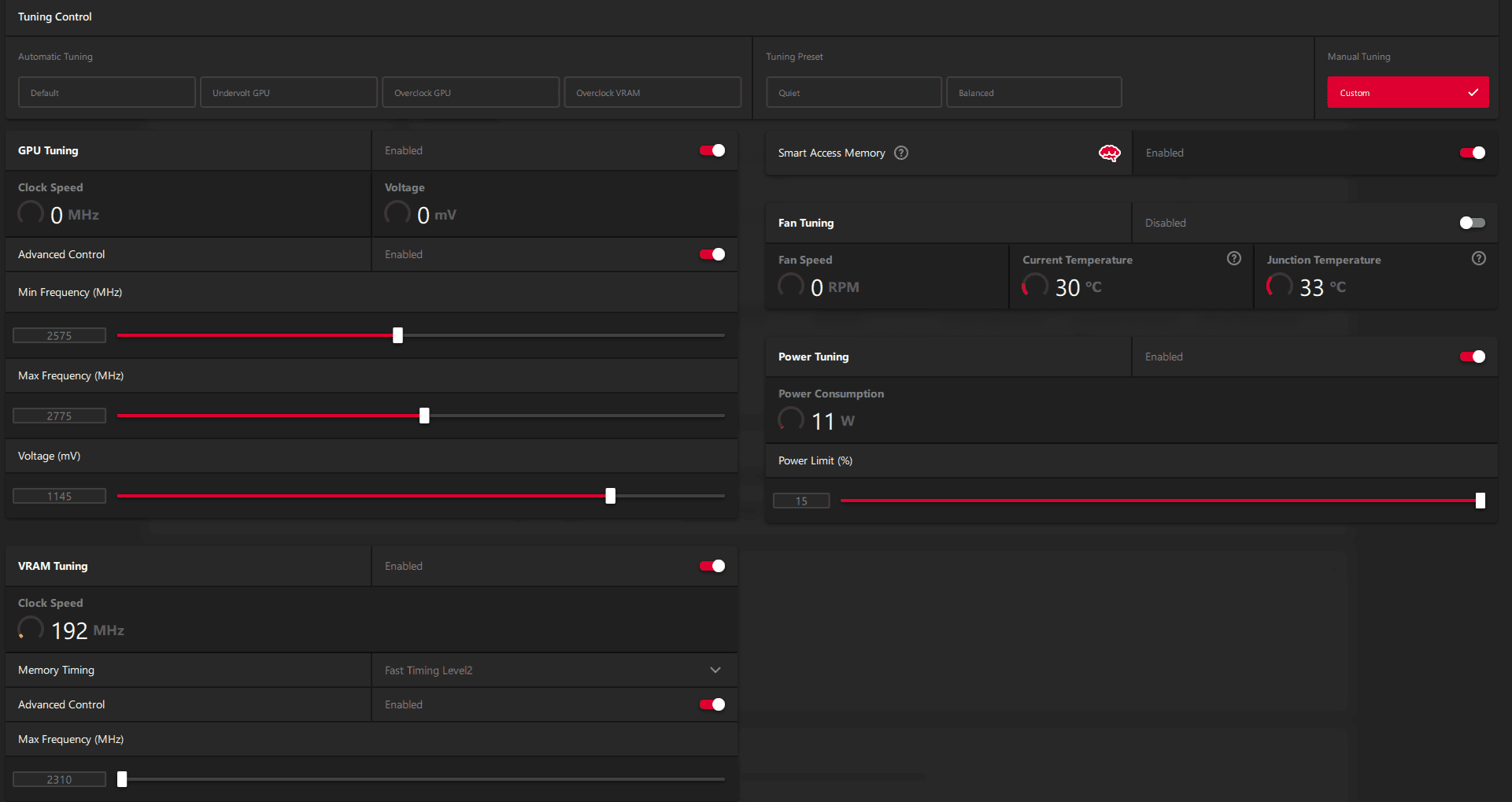Image resolution: width=1512 pixels, height=802 pixels.
Task: Click the GPU Clock Speed gauge dial
Action: [31, 213]
